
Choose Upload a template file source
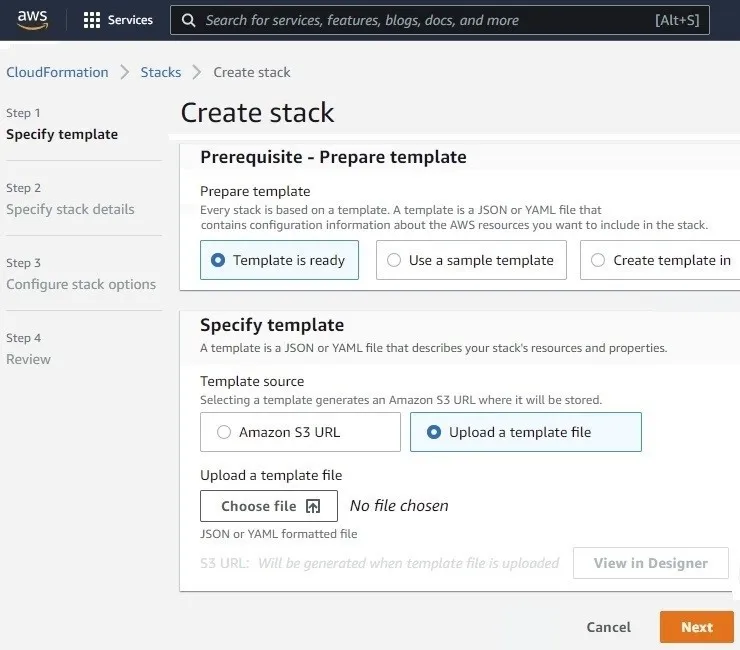coord(526,432)
